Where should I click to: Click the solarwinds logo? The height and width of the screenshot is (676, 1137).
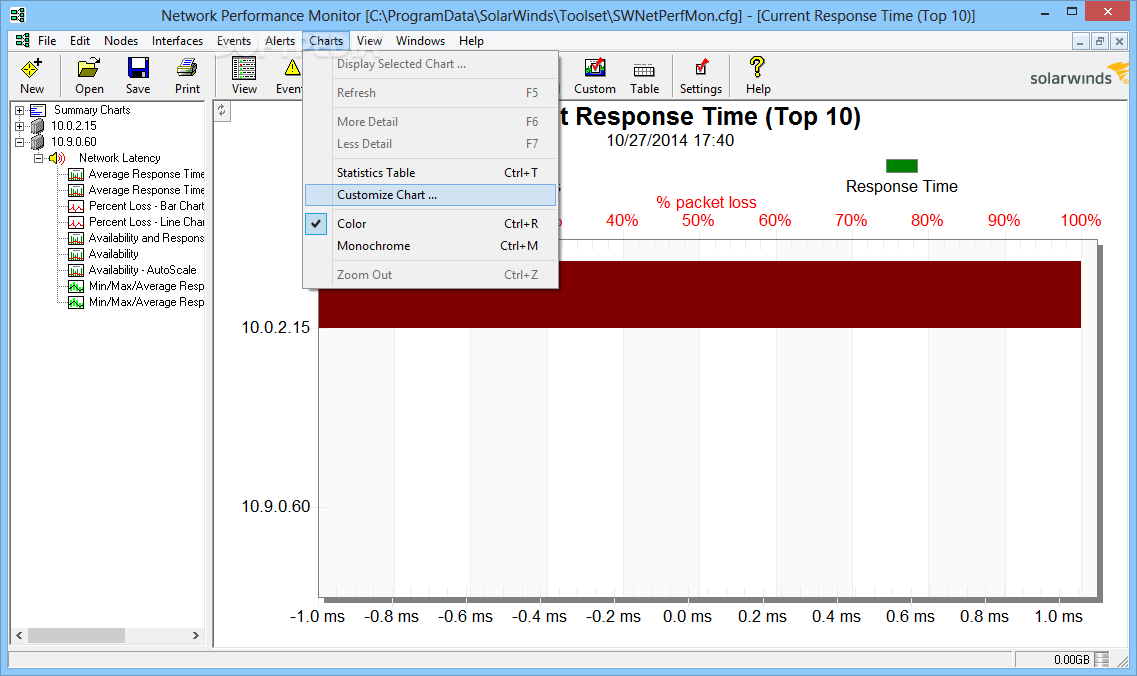tap(1079, 75)
